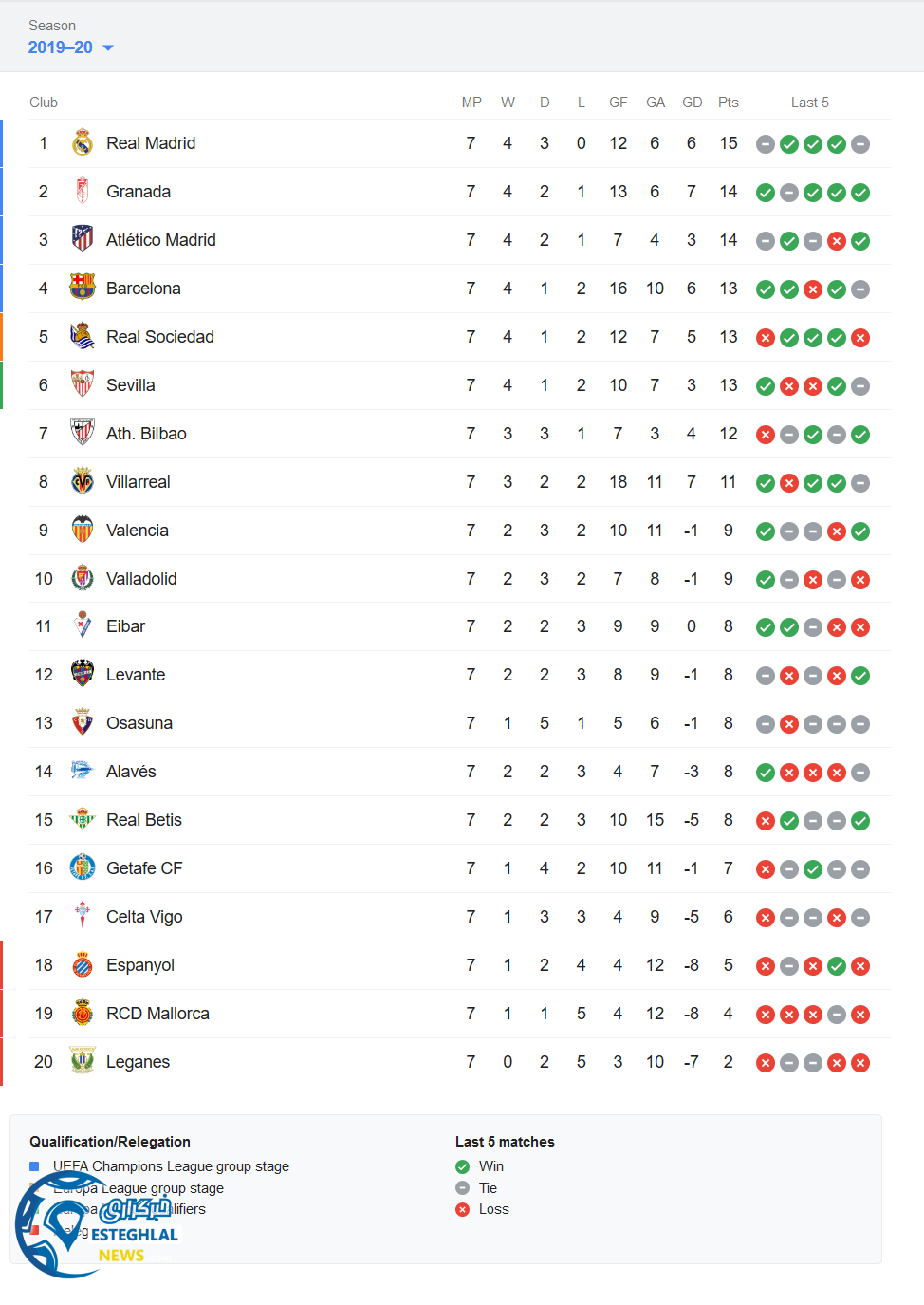Viewport: 924px width, 1305px height.
Task: Open the Sevilla team link
Action: 131,385
